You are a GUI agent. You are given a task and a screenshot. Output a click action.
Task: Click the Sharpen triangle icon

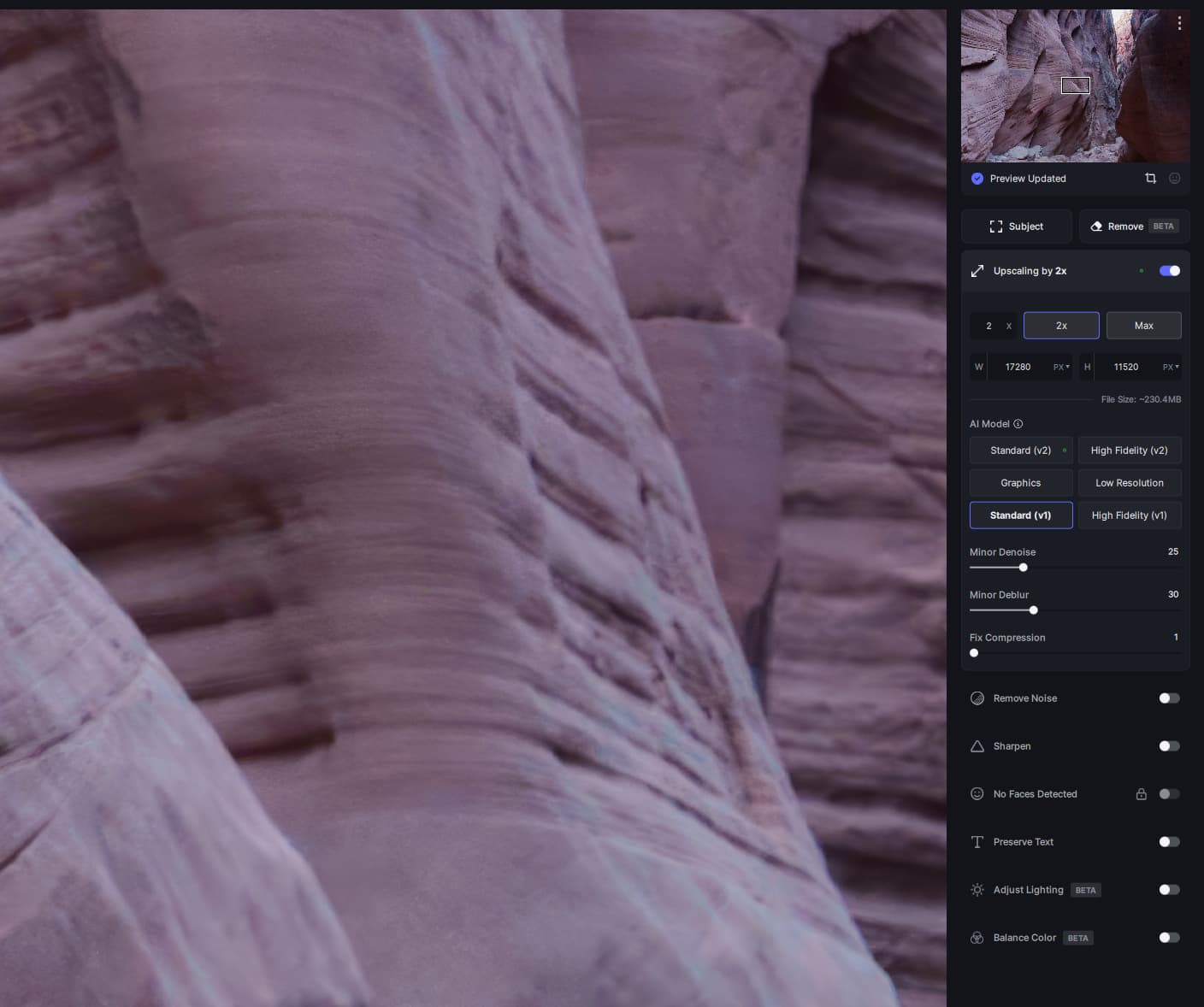pyautogui.click(x=977, y=746)
